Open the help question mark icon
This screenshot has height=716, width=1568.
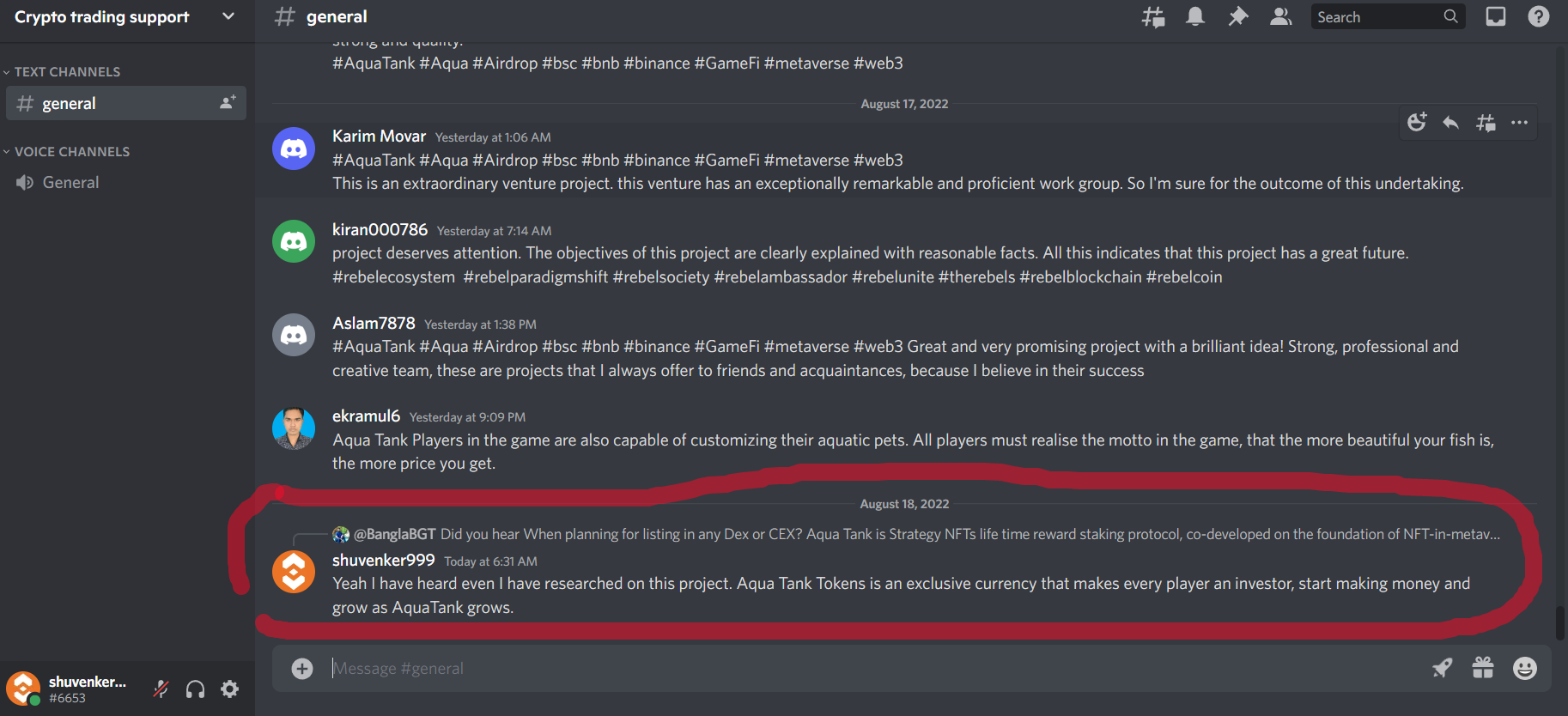(x=1539, y=16)
